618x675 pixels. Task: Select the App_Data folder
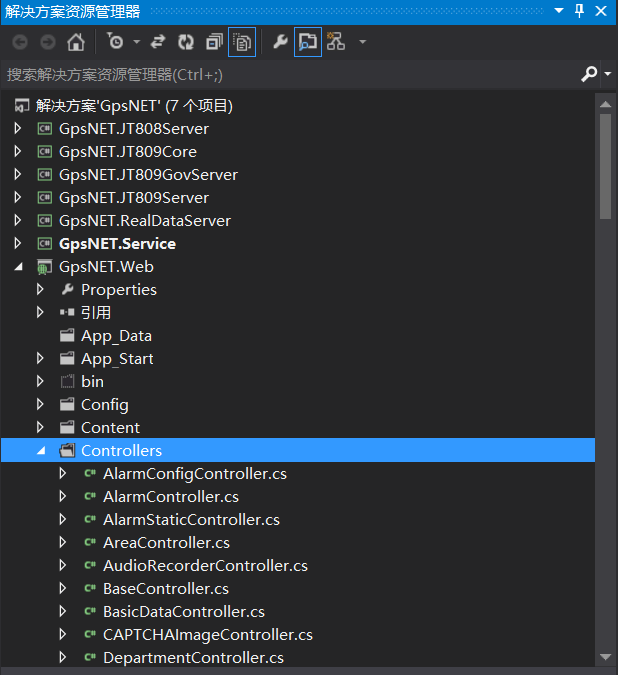[x=116, y=336]
